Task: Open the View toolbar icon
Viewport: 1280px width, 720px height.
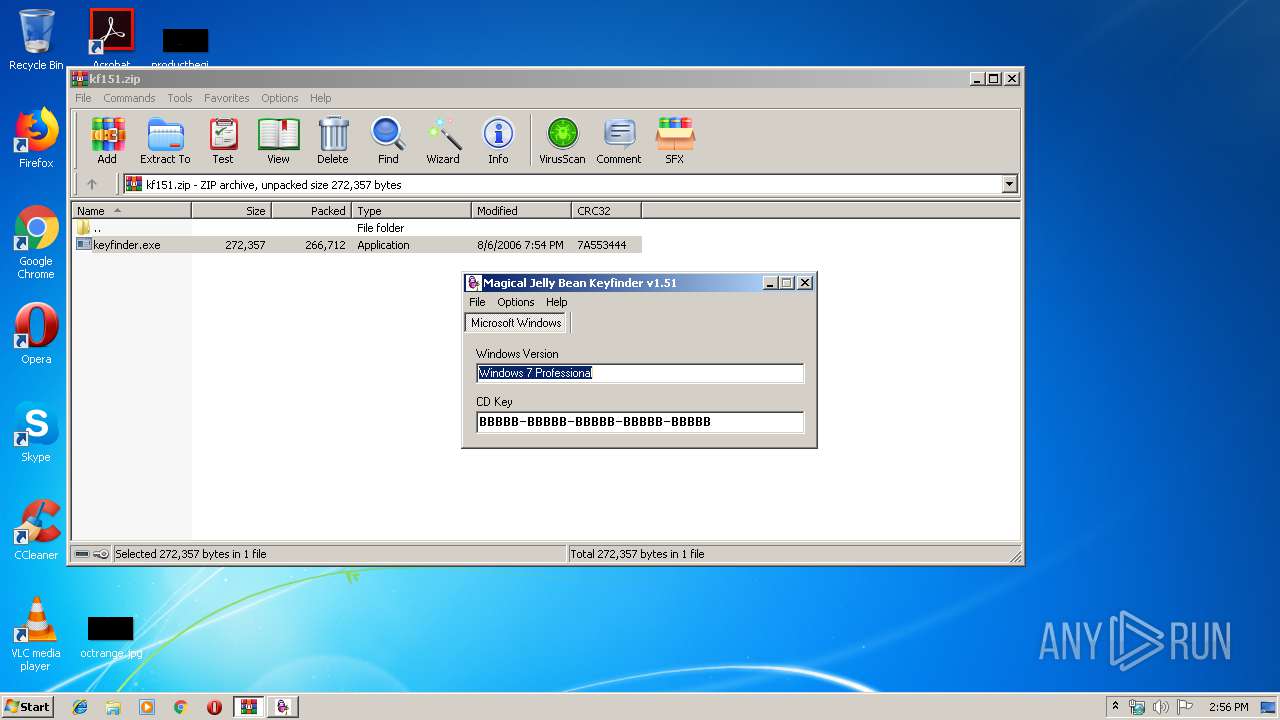Action: (x=278, y=140)
